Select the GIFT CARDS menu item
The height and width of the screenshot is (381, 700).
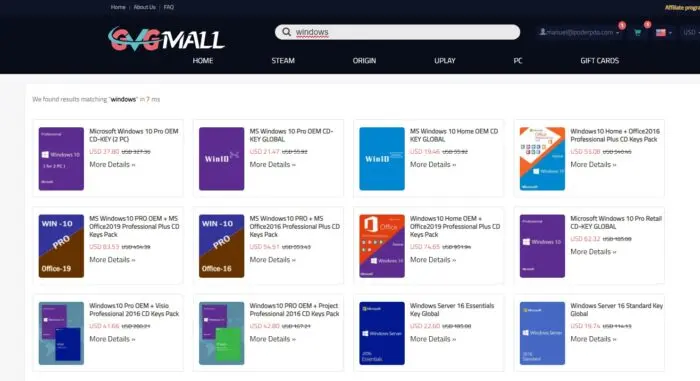point(600,60)
